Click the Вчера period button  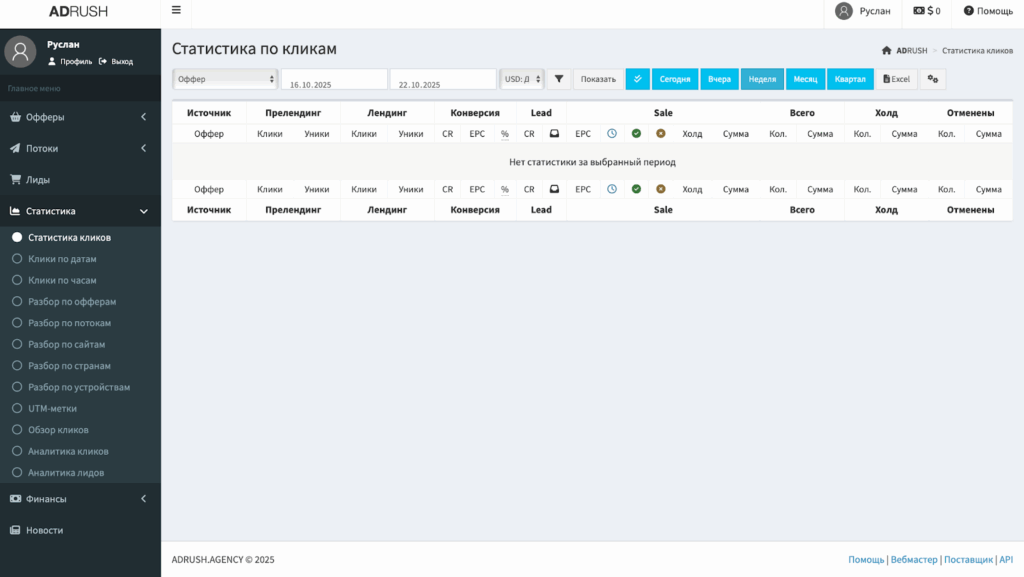[719, 79]
